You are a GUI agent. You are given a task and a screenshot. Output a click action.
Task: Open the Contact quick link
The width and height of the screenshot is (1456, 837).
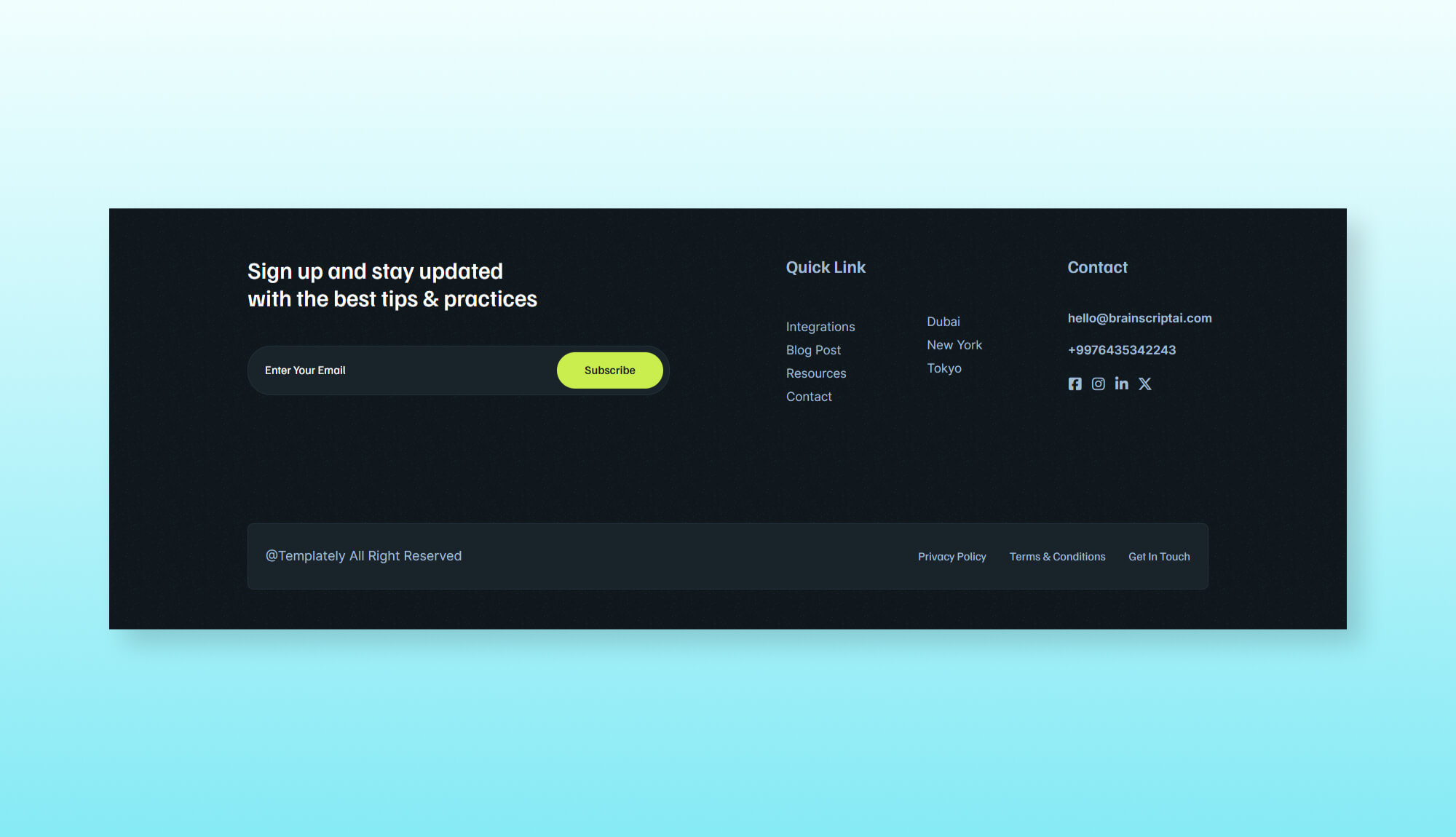(x=809, y=397)
